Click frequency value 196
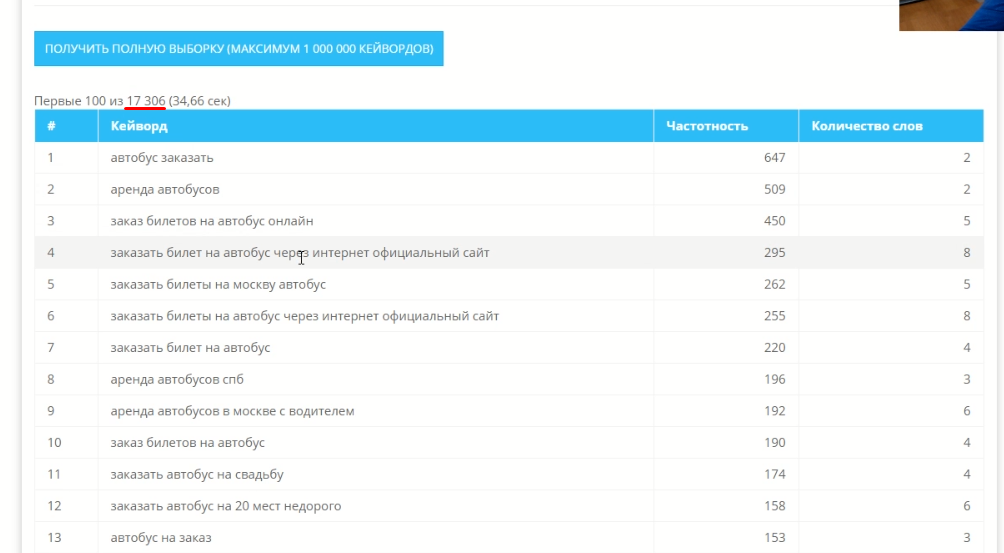The width and height of the screenshot is (1004, 553). 774,380
